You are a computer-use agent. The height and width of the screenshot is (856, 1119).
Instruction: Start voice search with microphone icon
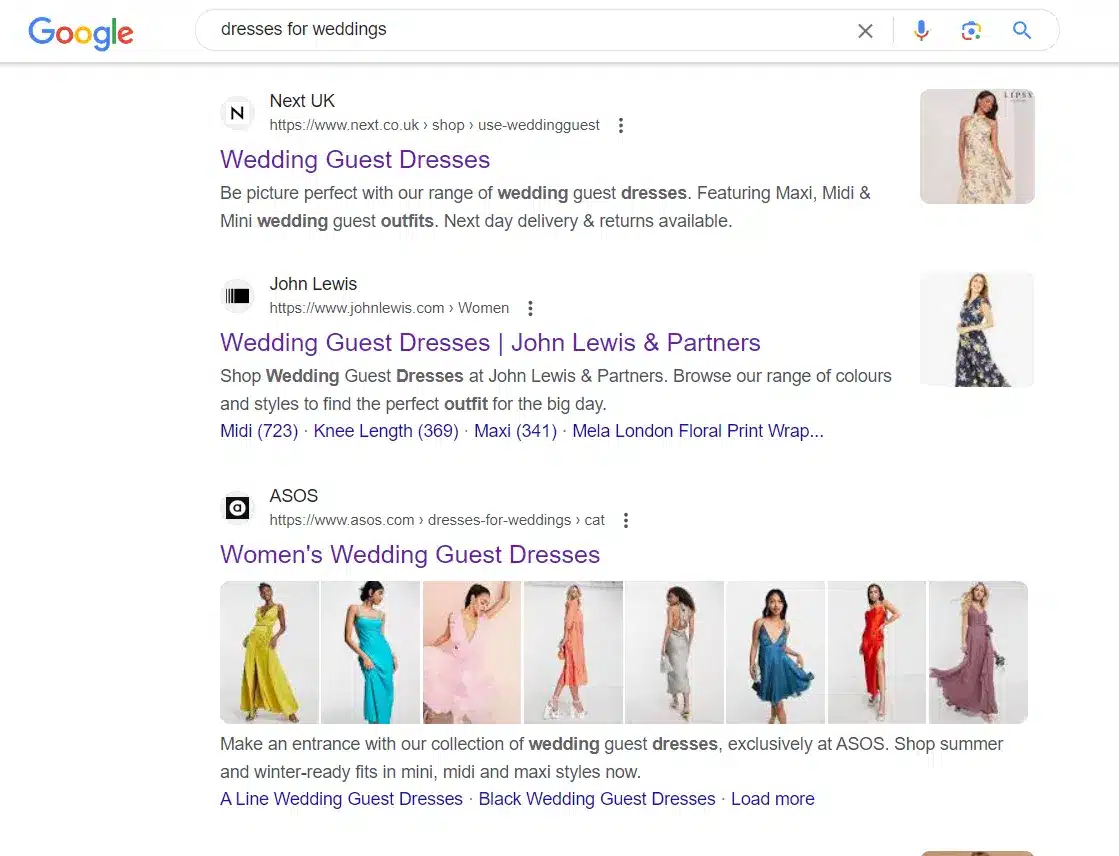[921, 30]
